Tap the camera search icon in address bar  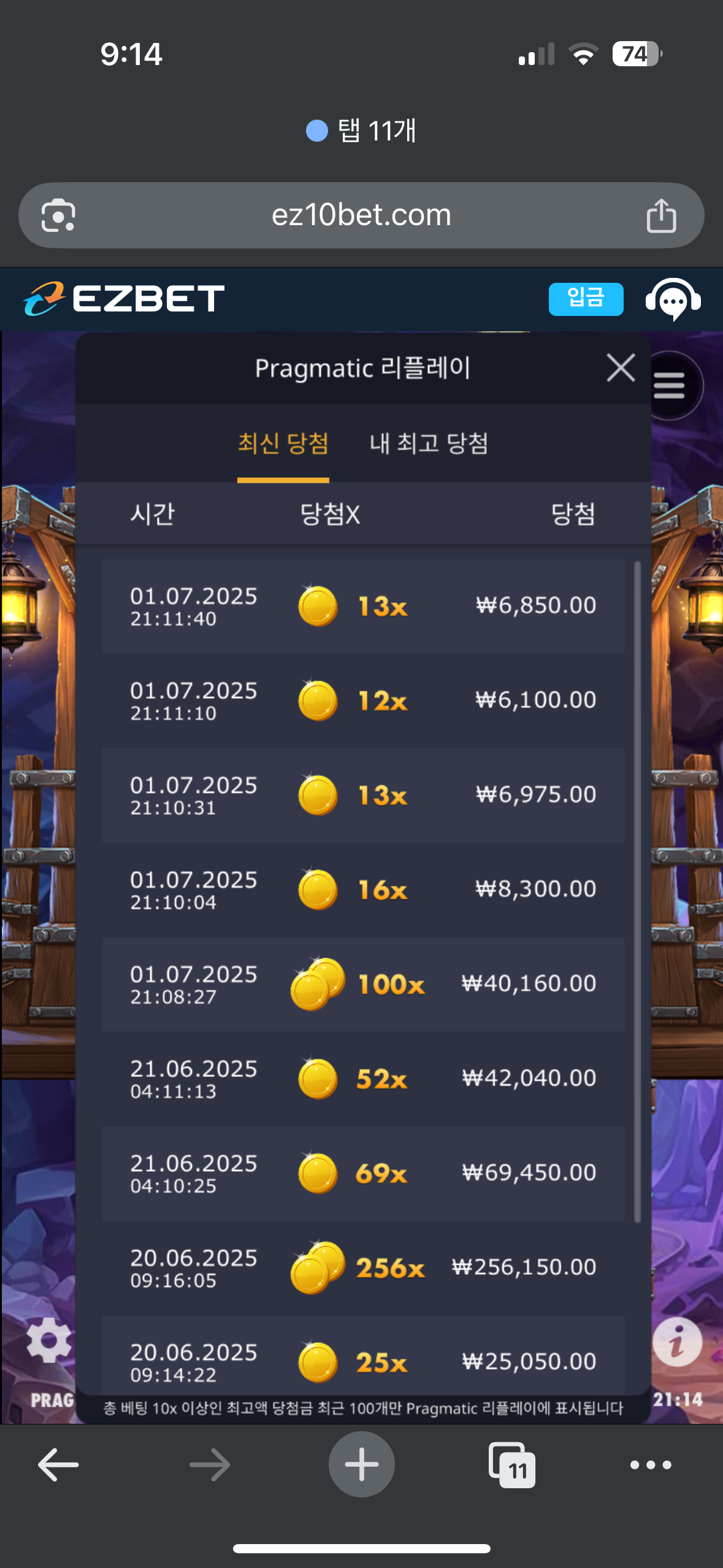[58, 215]
